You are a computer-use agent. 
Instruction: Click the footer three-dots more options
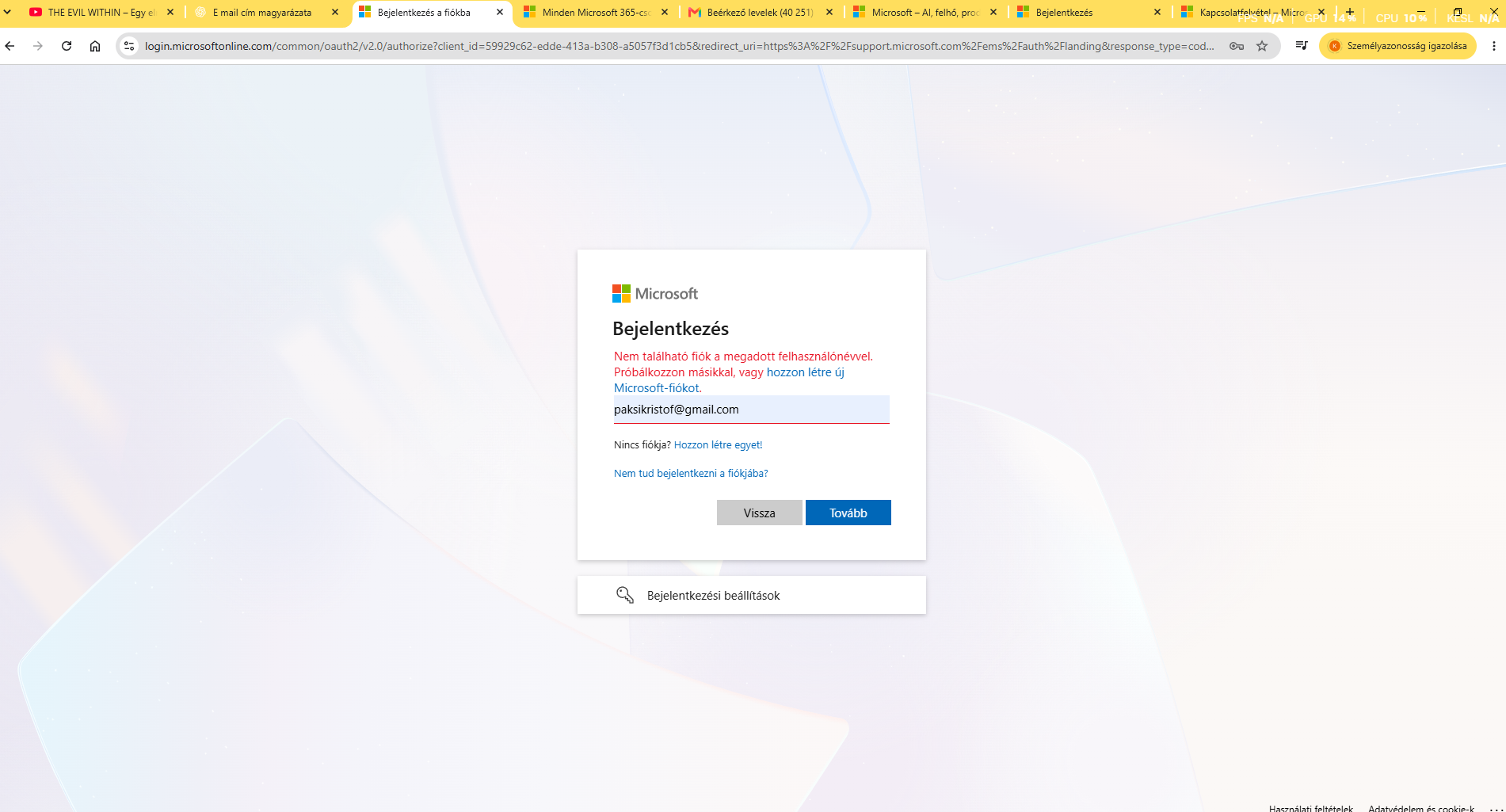pos(1496,808)
